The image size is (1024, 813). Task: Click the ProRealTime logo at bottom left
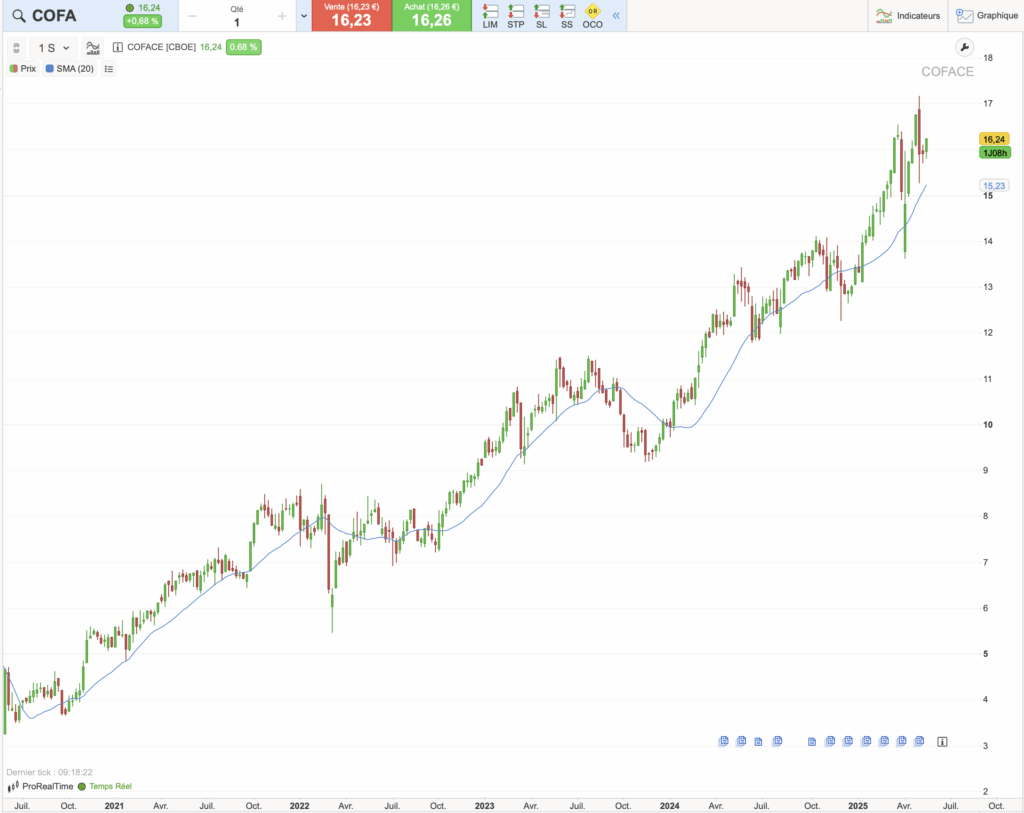tap(40, 786)
